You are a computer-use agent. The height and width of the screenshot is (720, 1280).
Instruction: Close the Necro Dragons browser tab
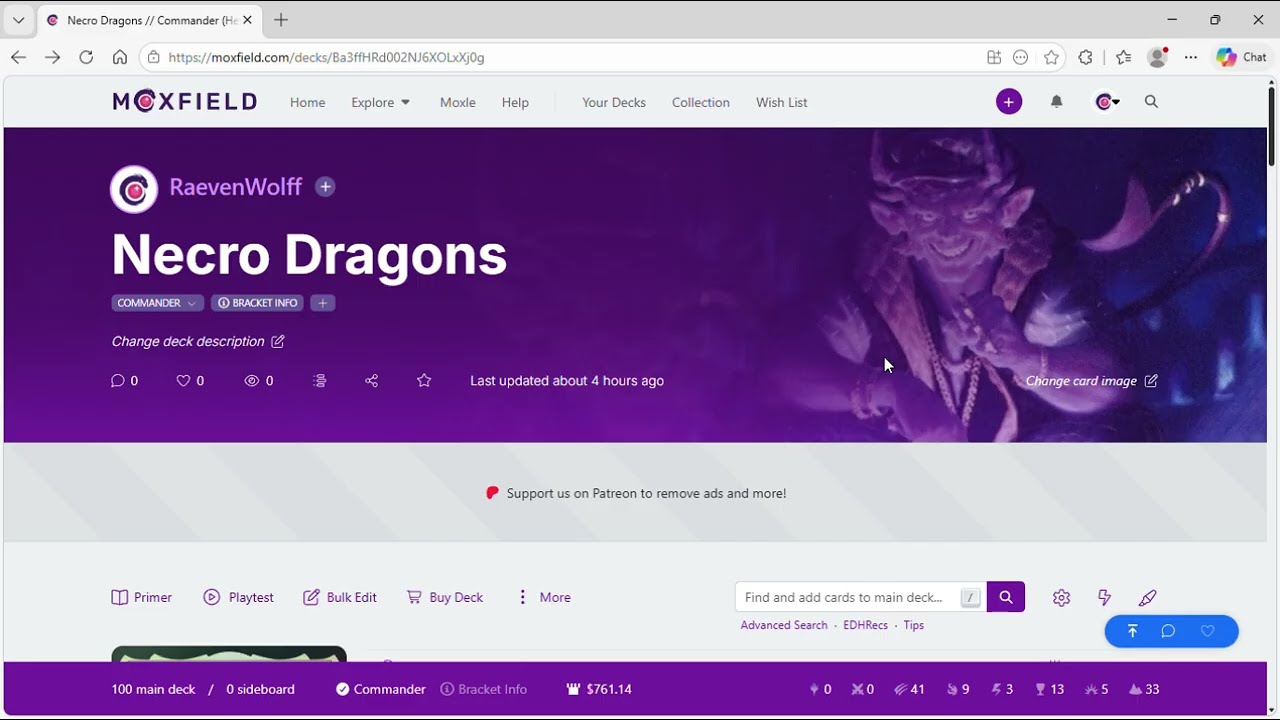(247, 20)
